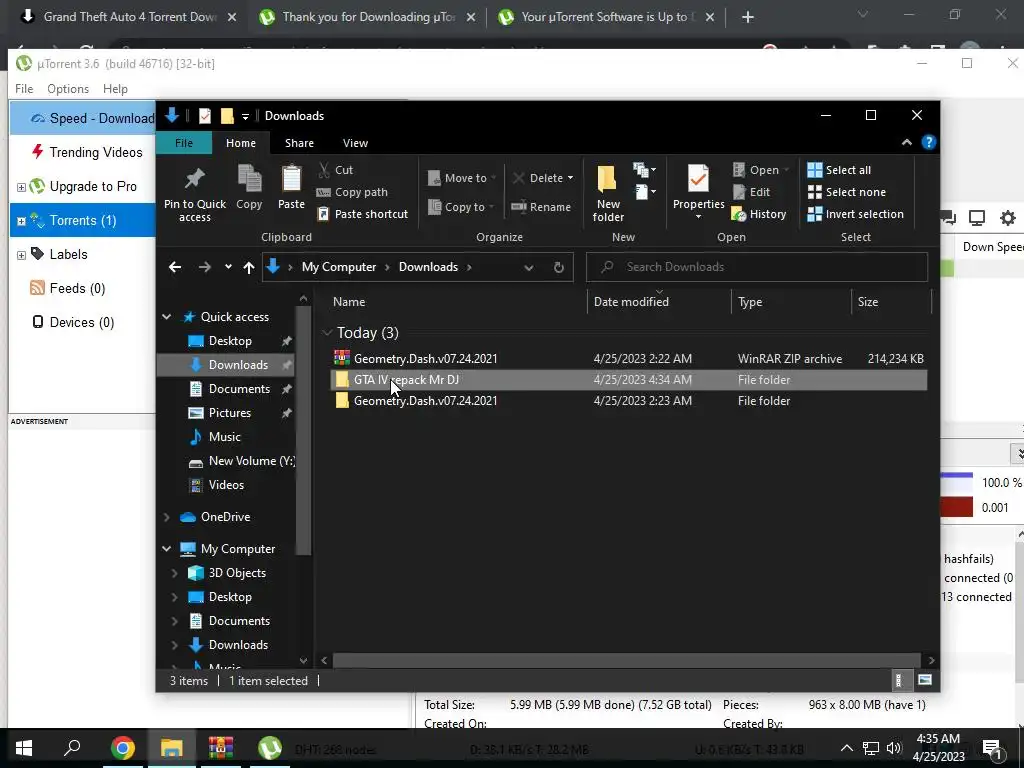Viewport: 1024px width, 768px height.
Task: Open Documents under Quick access
Action: [x=239, y=389]
